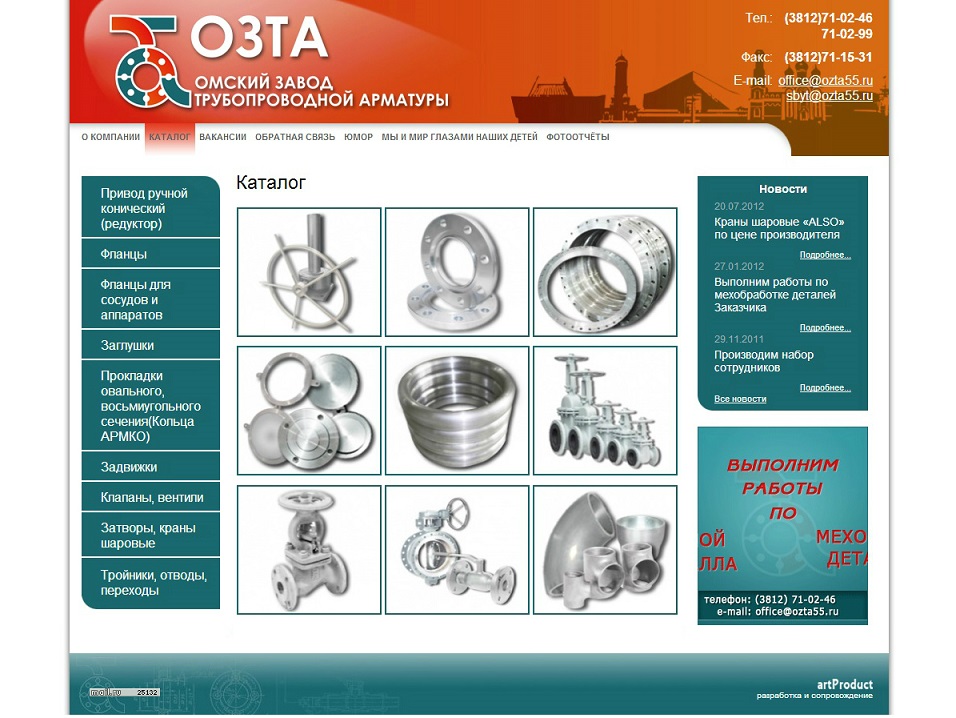The width and height of the screenshot is (956, 718).
Task: Select the Заглушки sidebar category
Action: click(x=151, y=345)
